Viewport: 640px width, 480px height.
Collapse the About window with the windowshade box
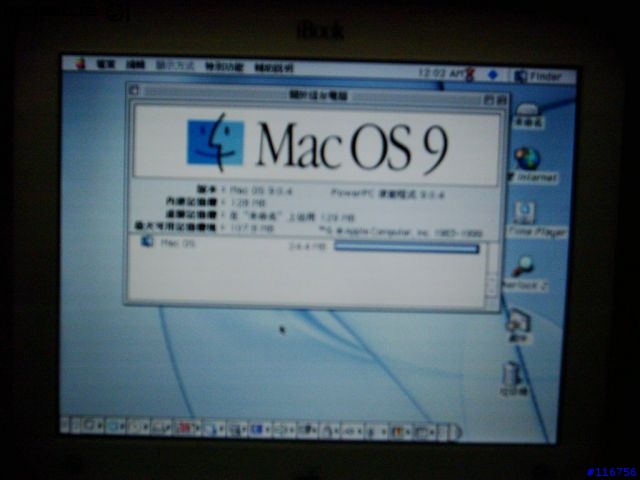click(x=502, y=100)
